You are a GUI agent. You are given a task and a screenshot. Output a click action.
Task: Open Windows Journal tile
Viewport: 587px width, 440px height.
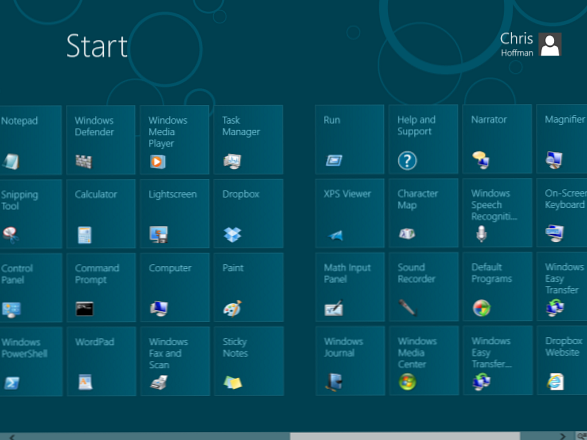pos(350,361)
